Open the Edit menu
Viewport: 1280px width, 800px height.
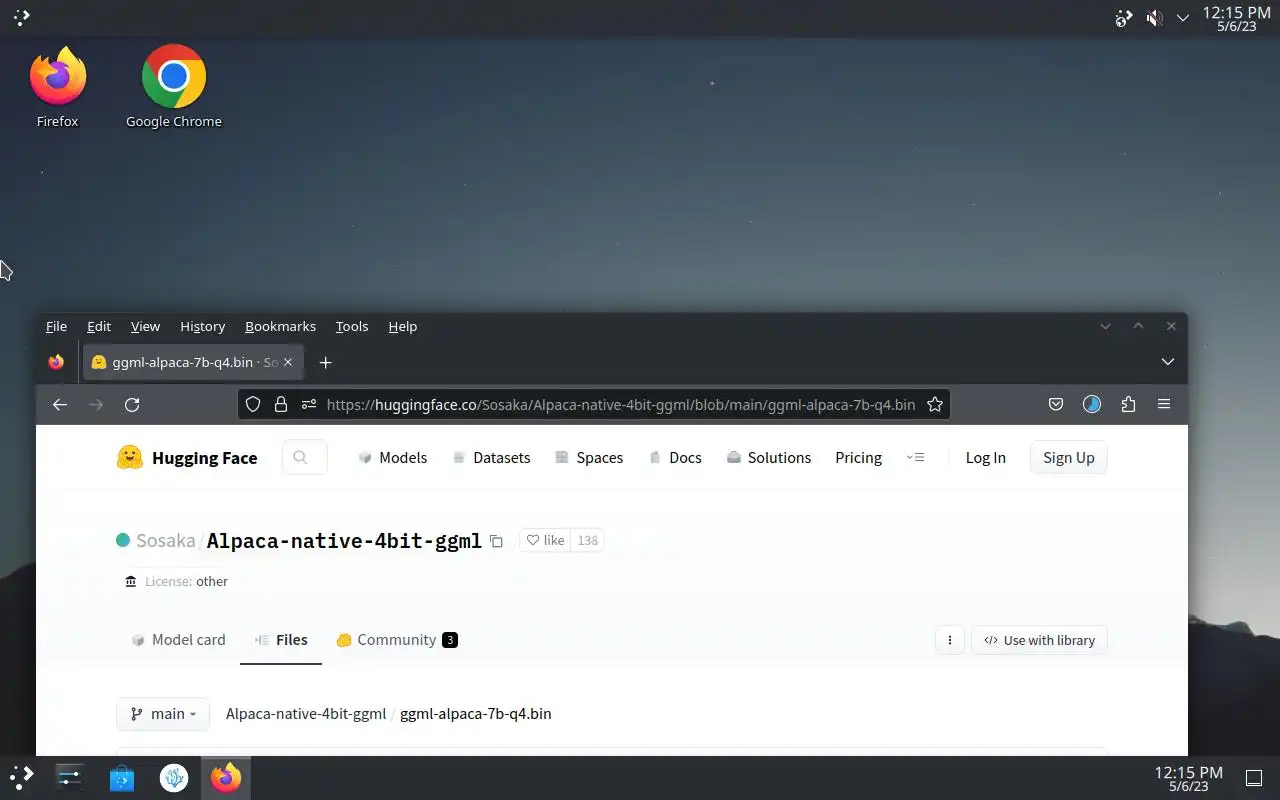(99, 326)
